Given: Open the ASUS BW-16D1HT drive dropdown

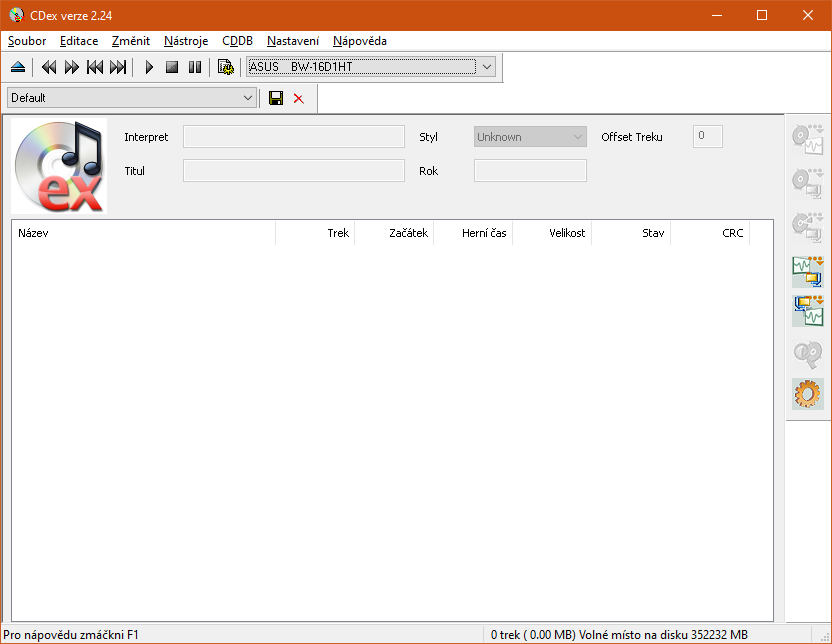Looking at the screenshot, I should click(371, 67).
